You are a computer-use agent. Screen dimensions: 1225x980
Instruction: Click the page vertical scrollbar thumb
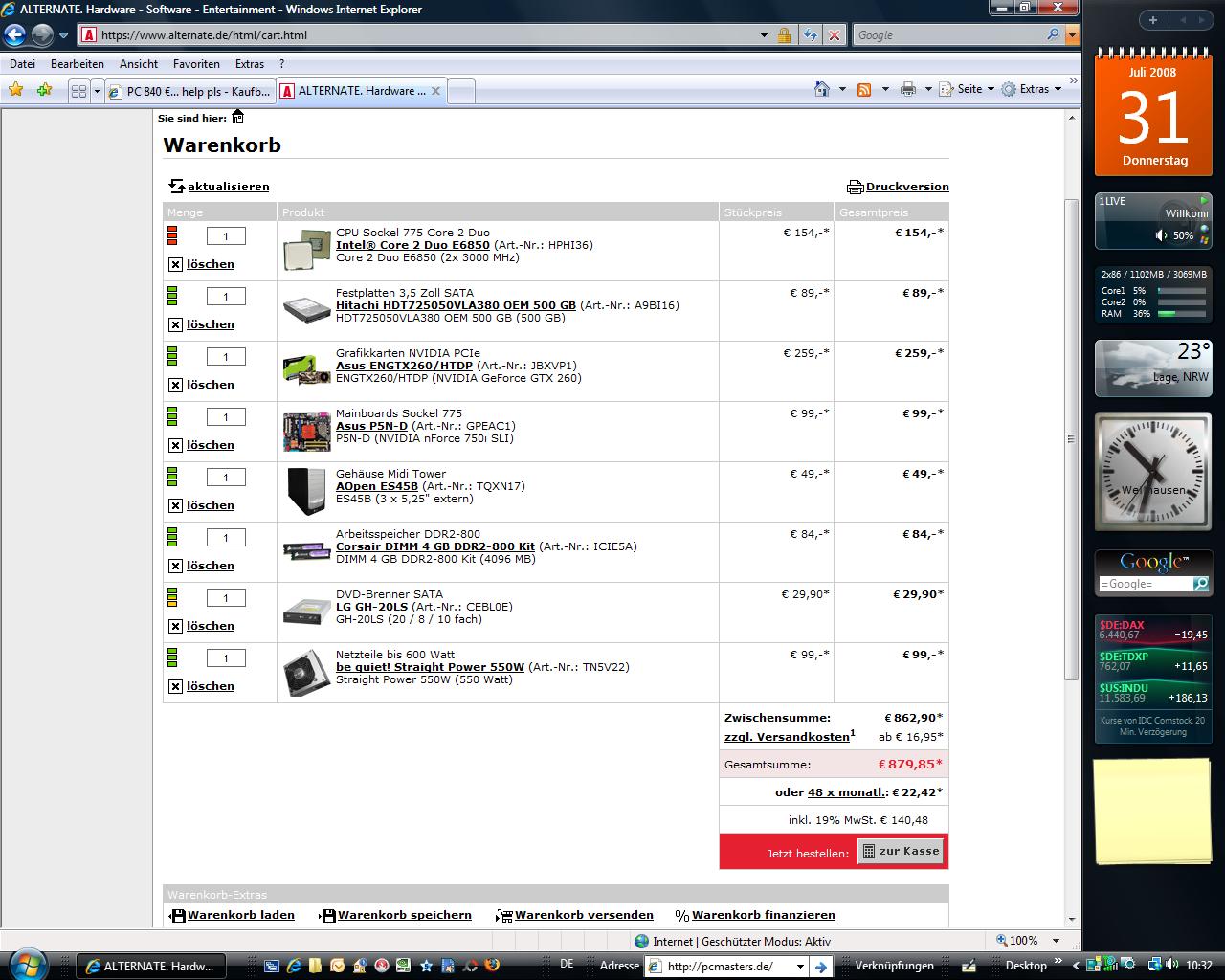(1072, 440)
